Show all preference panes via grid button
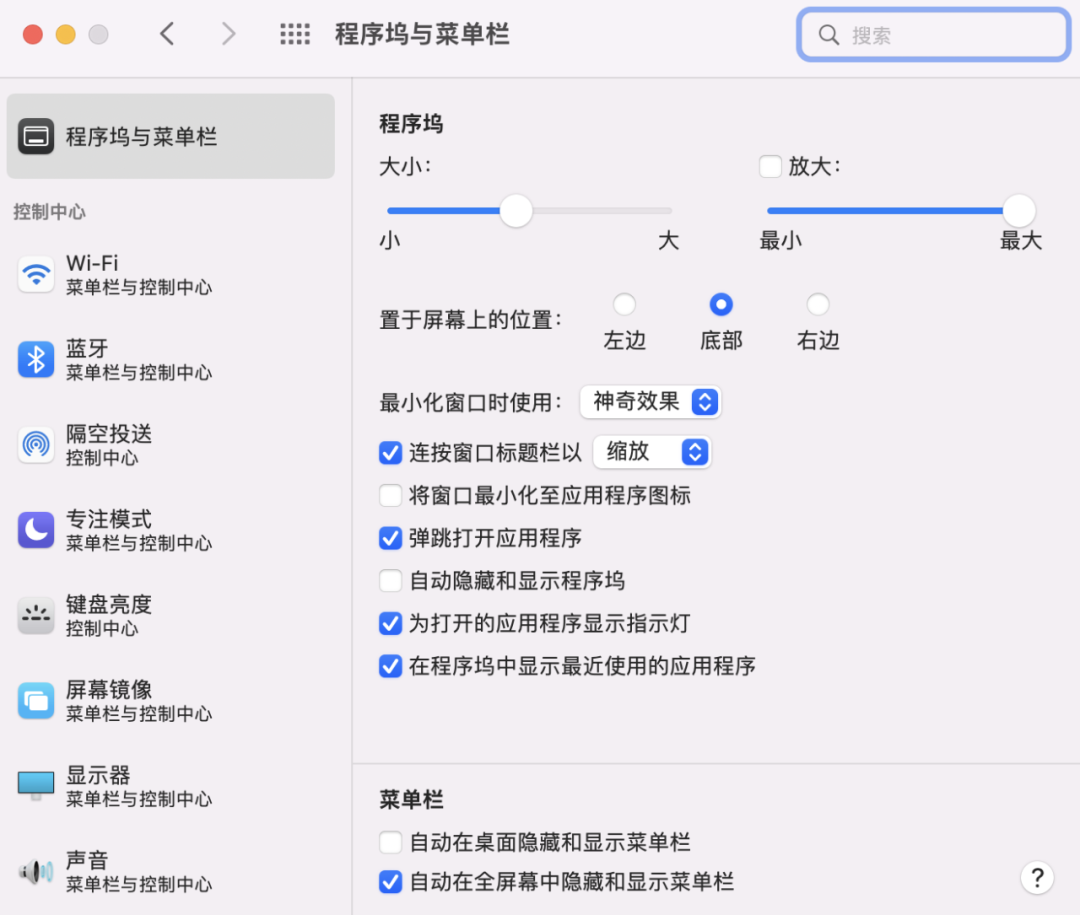Viewport: 1080px width, 915px height. 294,33
